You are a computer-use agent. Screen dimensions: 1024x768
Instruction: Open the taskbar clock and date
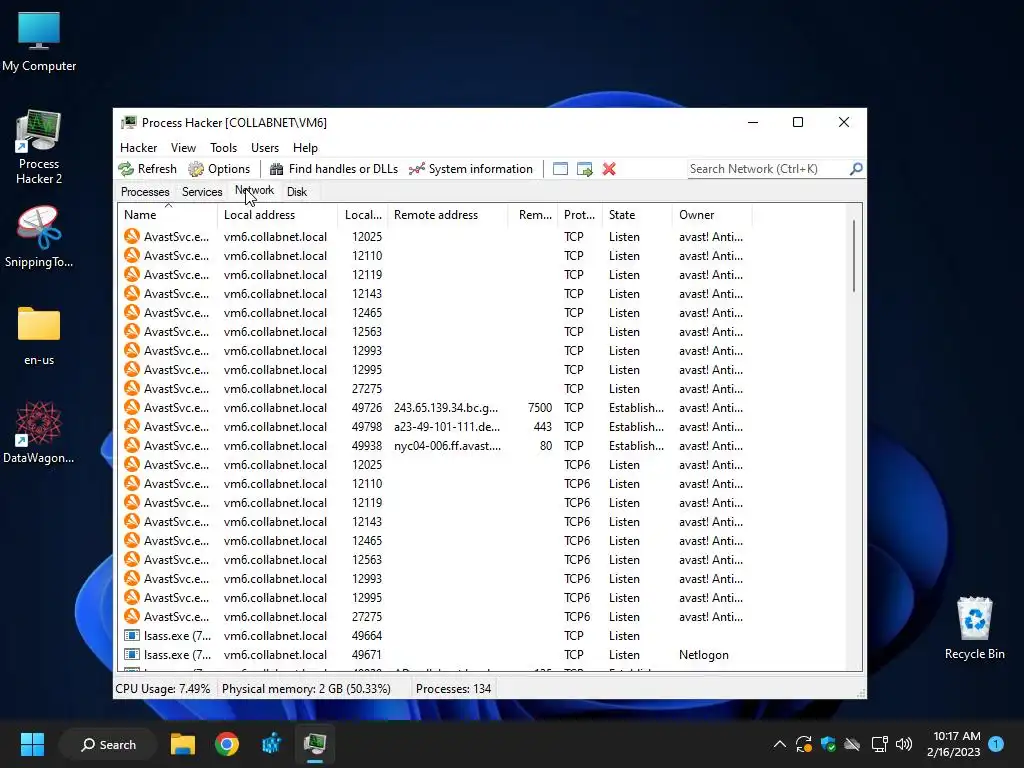(x=953, y=744)
